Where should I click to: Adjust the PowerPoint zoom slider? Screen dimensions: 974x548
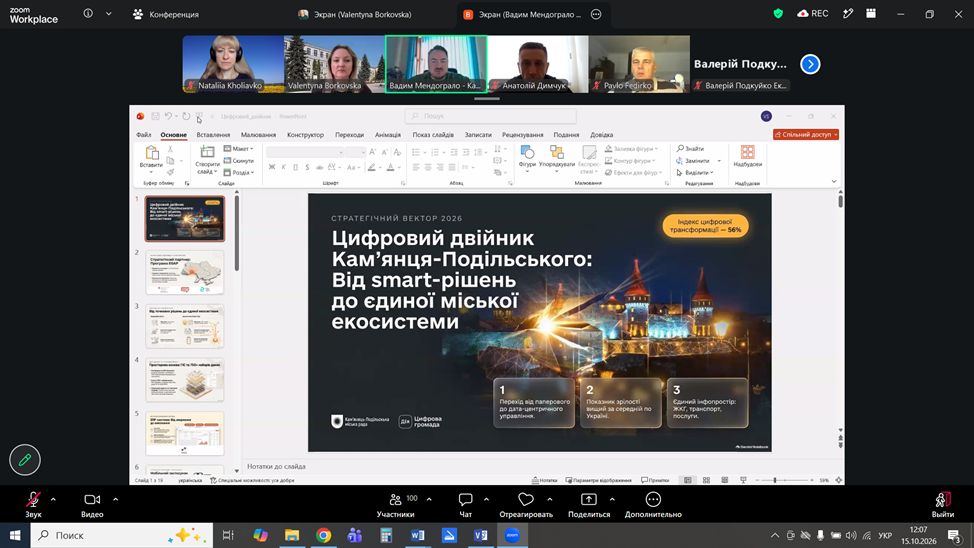784,480
